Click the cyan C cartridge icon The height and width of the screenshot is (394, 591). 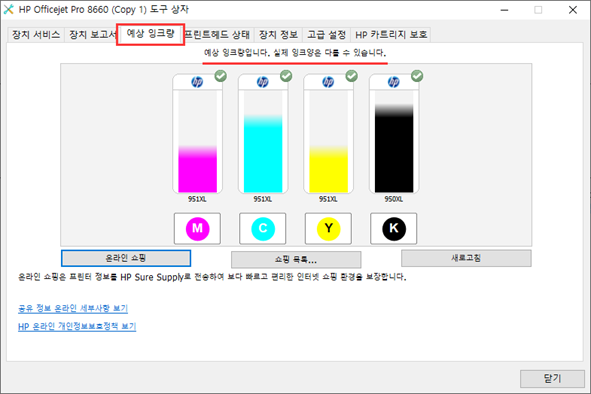click(x=263, y=228)
